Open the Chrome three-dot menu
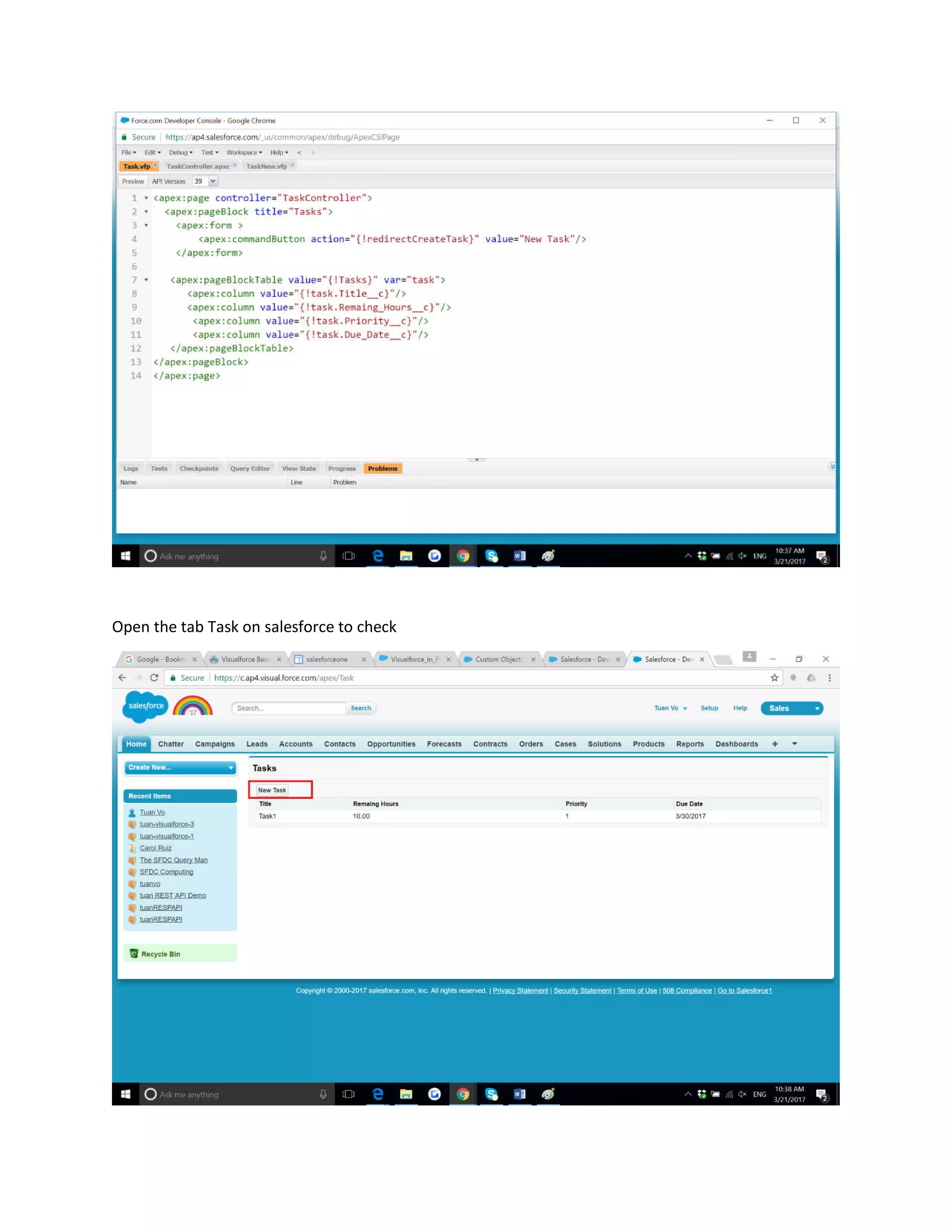Image resolution: width=952 pixels, height=1232 pixels. [830, 677]
